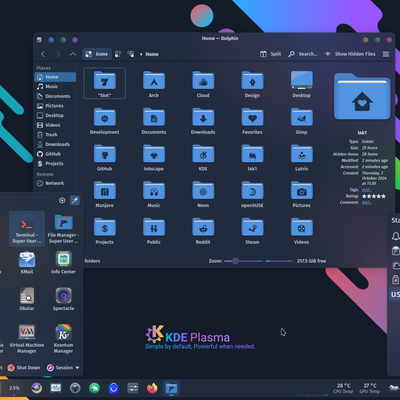Click large home folder preview thumbnail

(x=362, y=96)
